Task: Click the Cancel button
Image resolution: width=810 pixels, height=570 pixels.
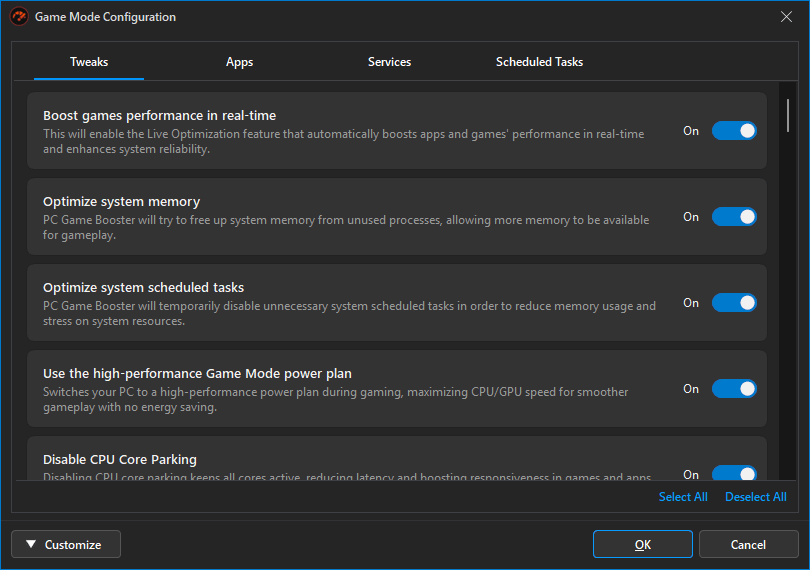Action: [x=748, y=544]
